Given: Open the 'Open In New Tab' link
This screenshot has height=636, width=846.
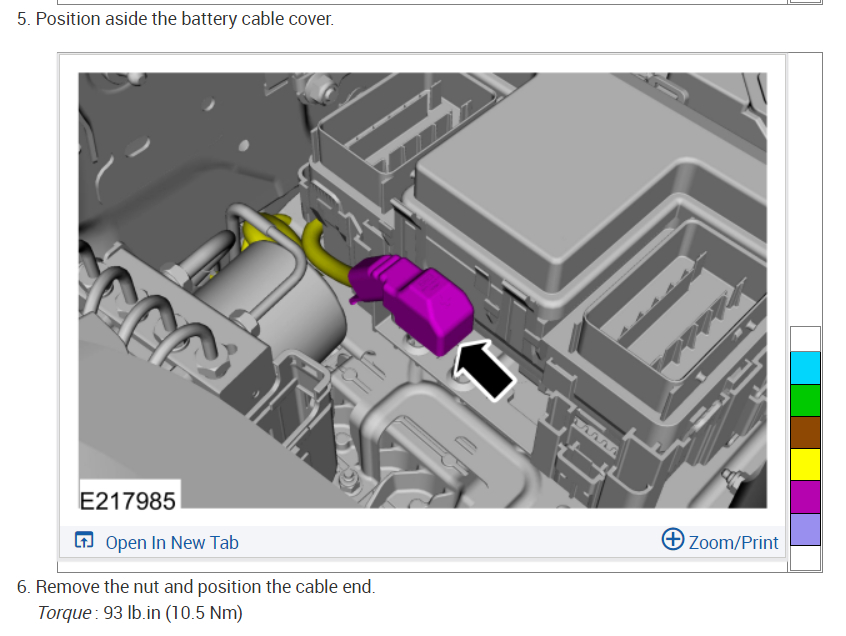Looking at the screenshot, I should tap(171, 543).
